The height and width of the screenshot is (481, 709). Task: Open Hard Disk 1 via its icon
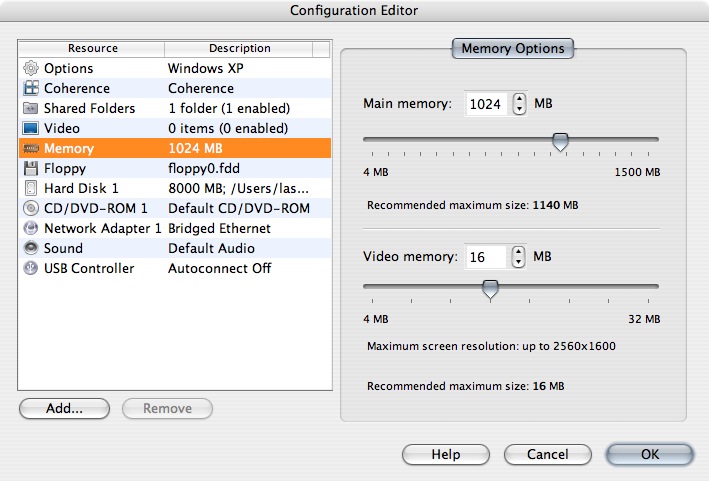(31, 189)
